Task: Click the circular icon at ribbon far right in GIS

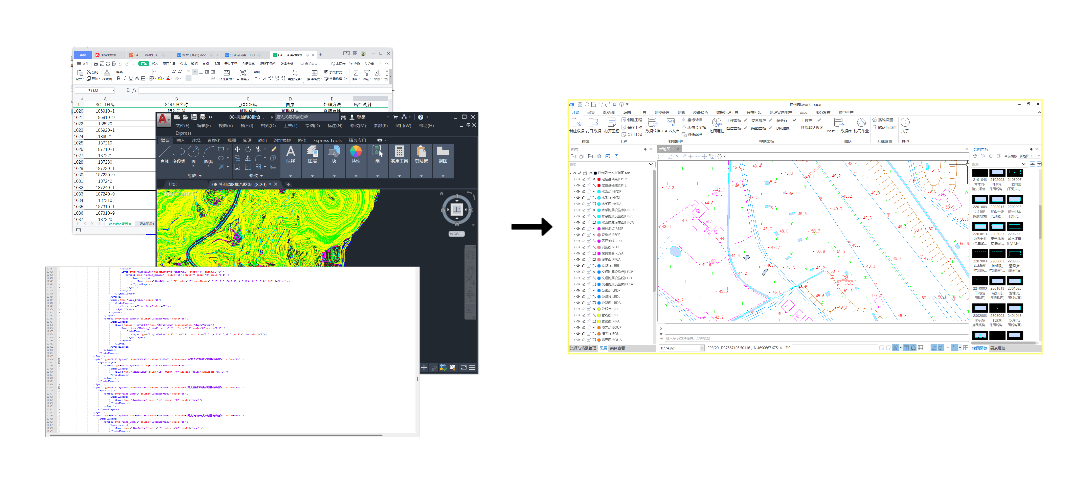Action: [x=905, y=122]
